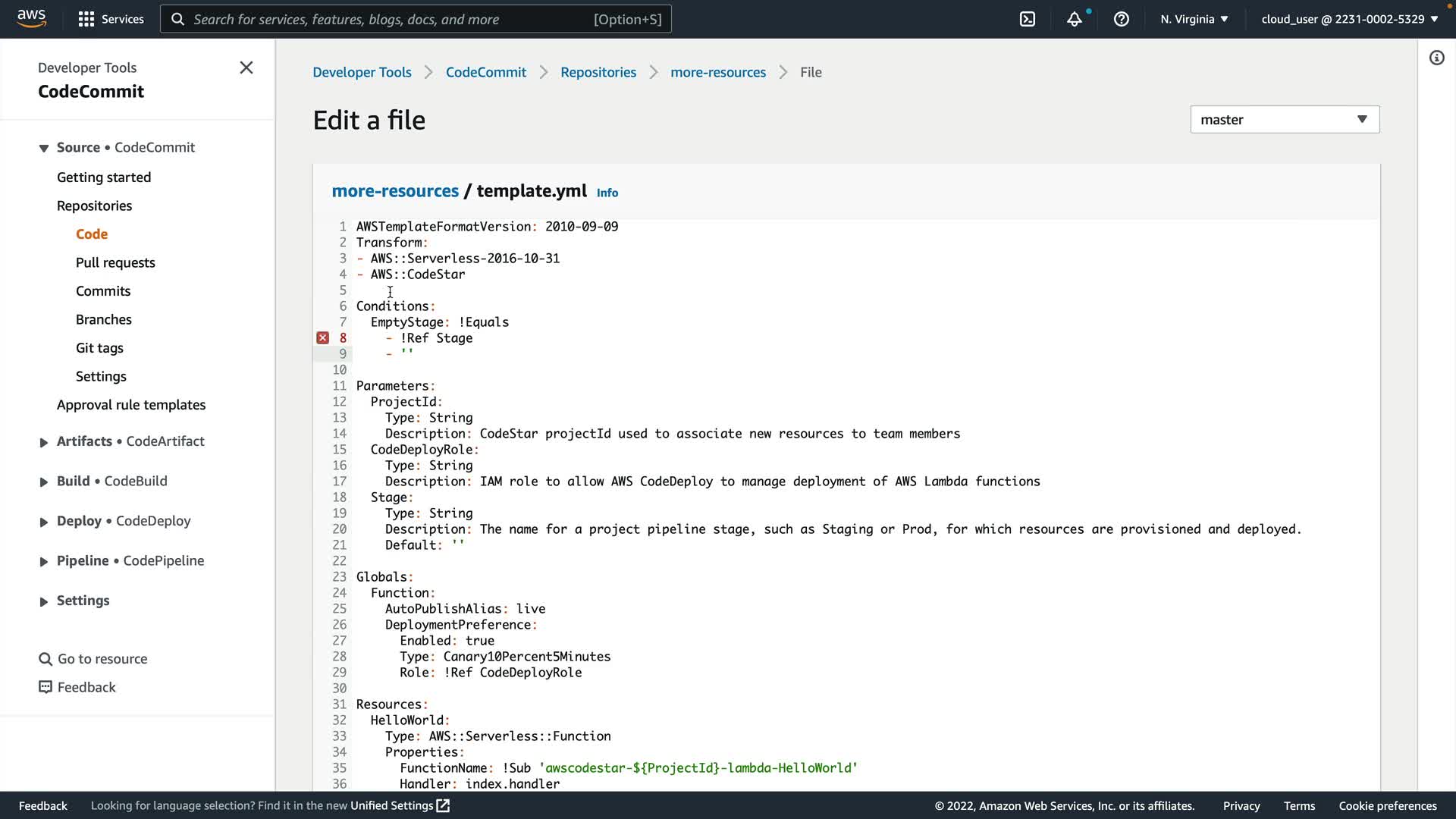Click the Info link beside template.yml
1456x819 pixels.
tap(607, 193)
